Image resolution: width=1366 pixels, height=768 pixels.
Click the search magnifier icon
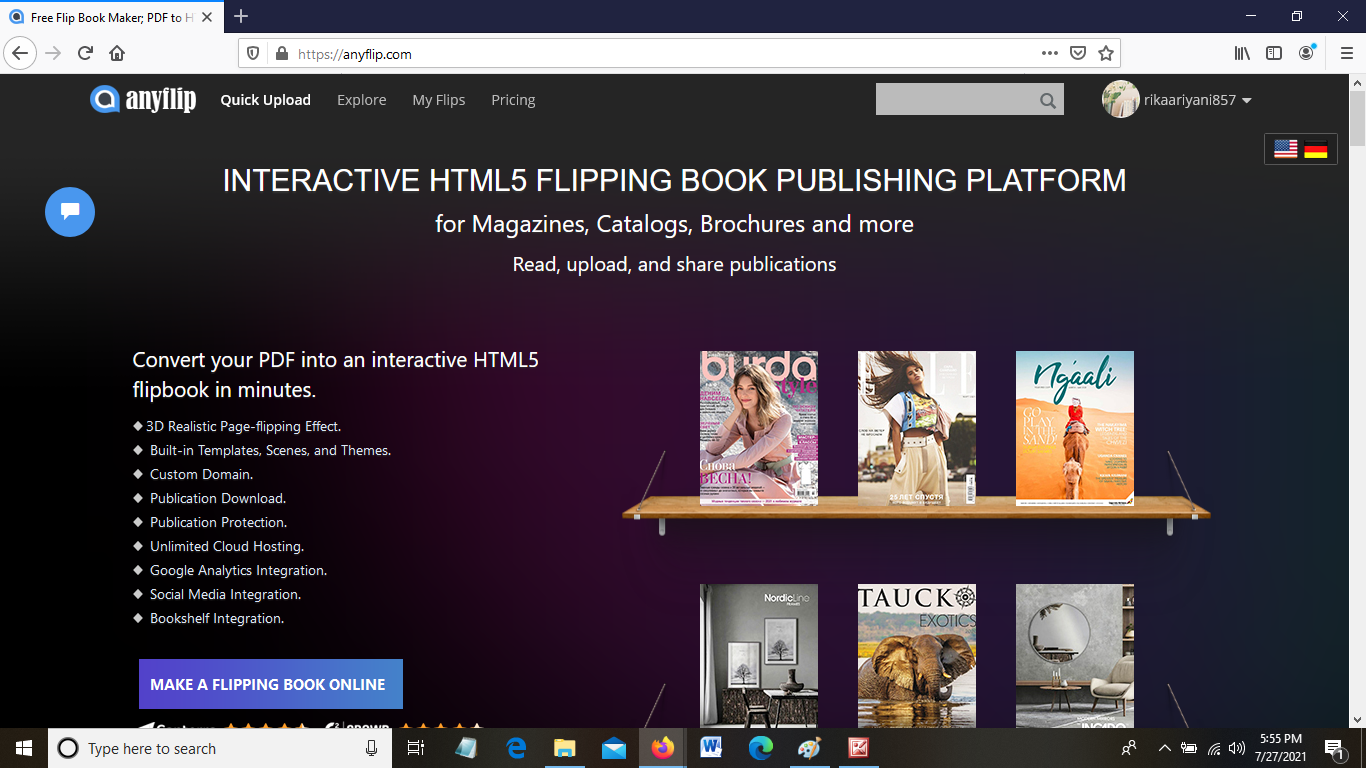pos(1047,99)
